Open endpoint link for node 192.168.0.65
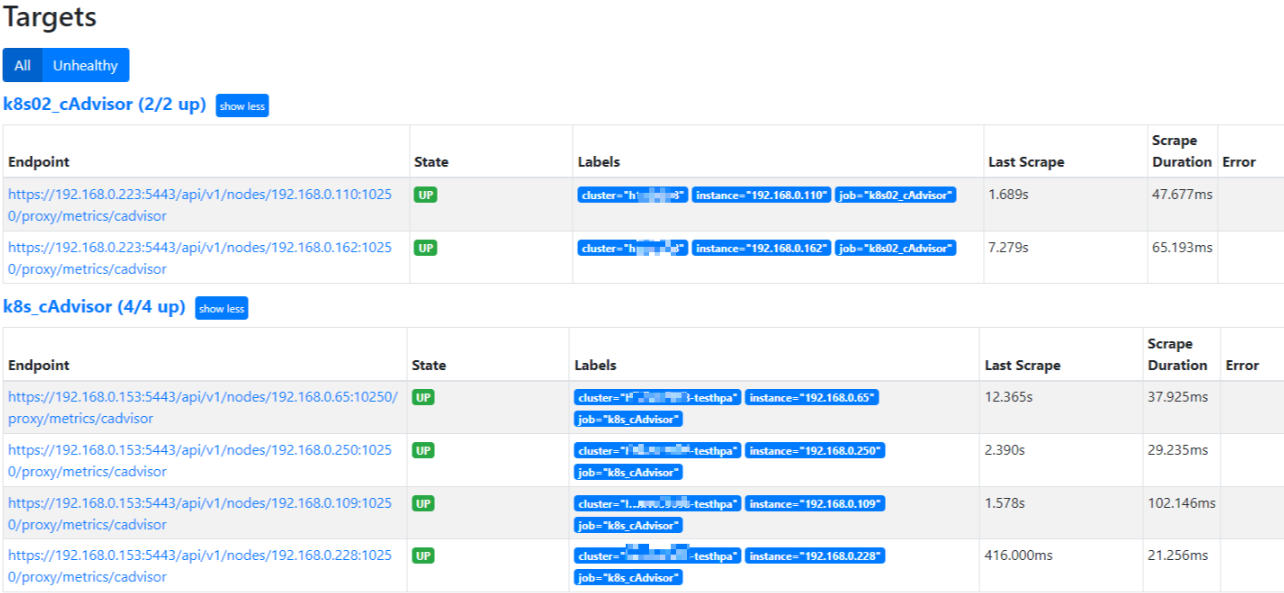Viewport: 1284px width, 593px height. coord(203,408)
